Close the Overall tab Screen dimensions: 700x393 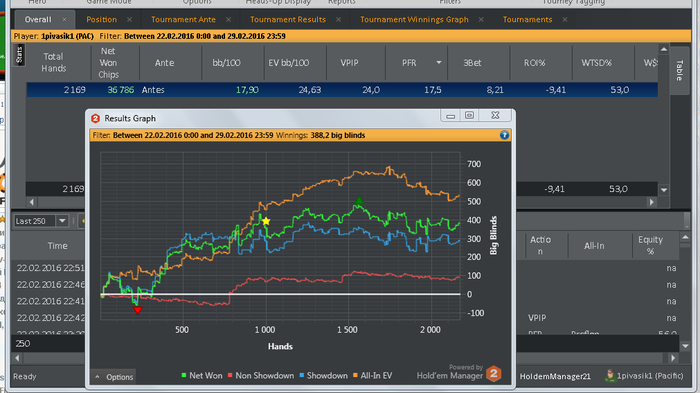(64, 20)
